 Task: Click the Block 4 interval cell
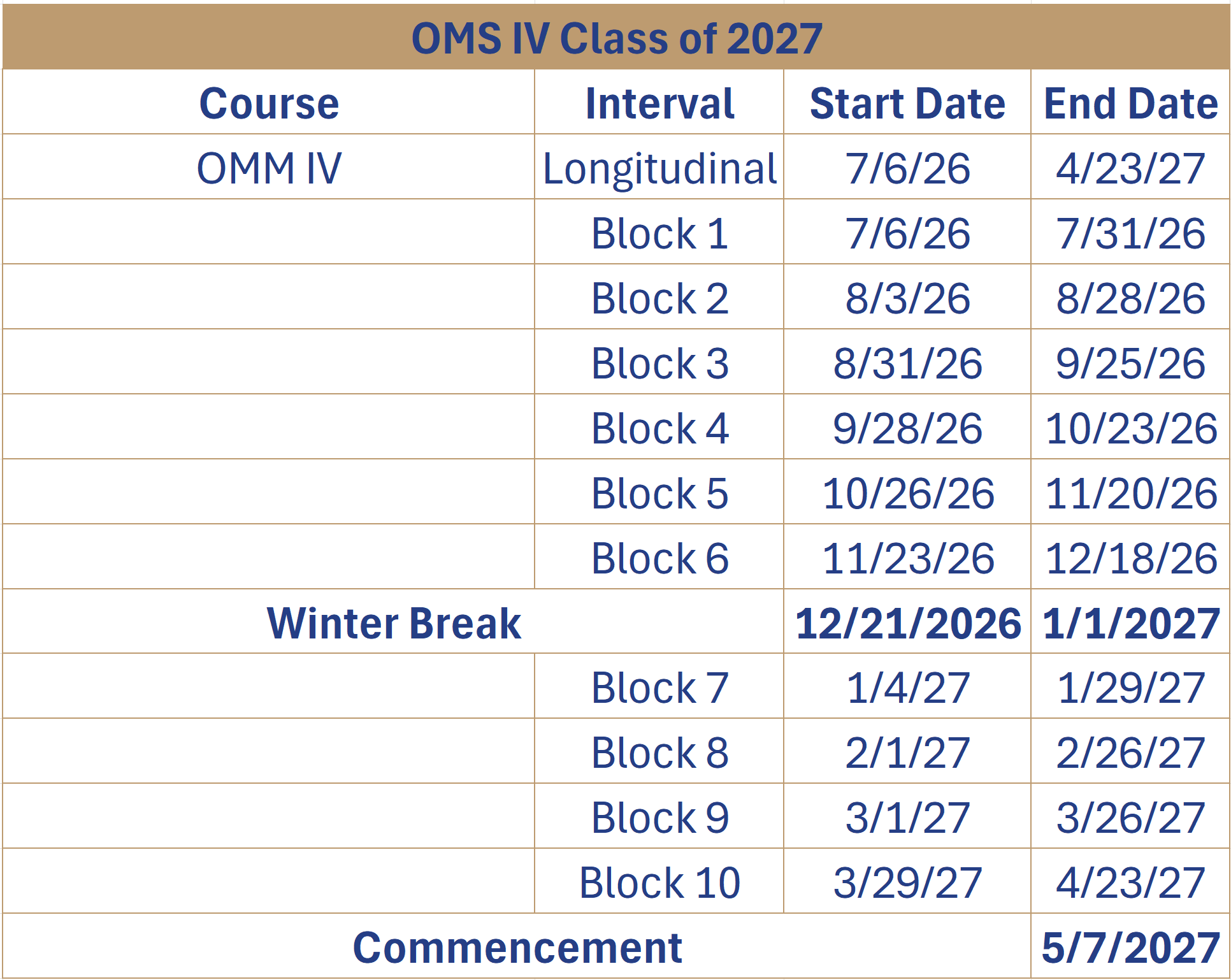(659, 428)
